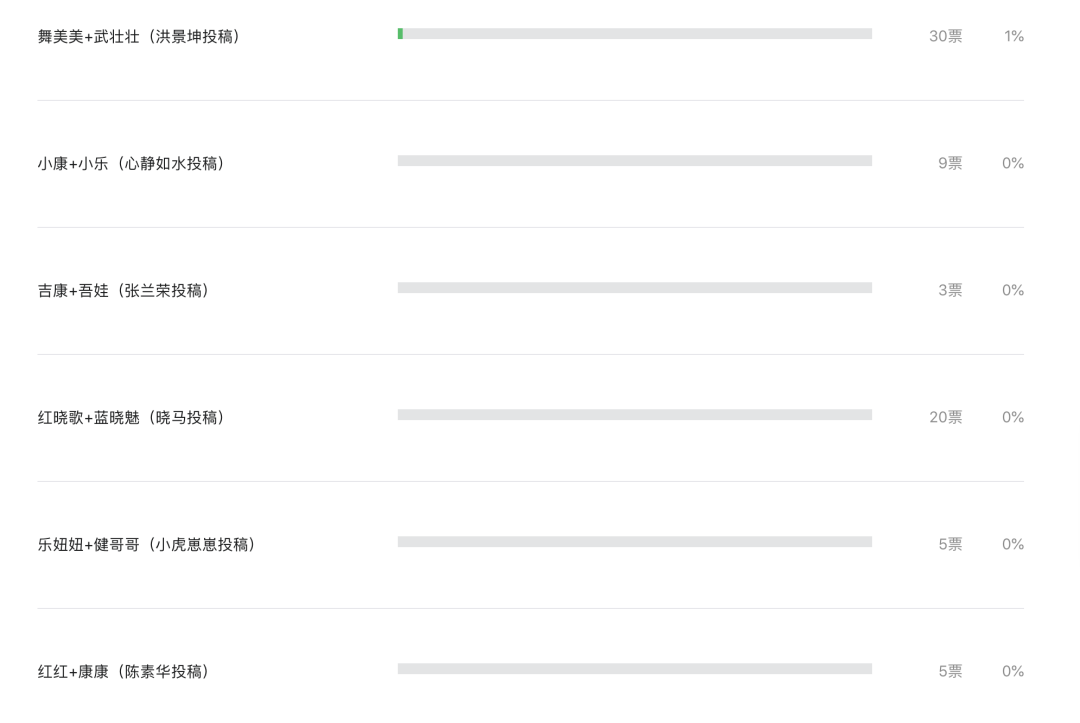Click the 9票 vote count
Viewport: 1080px width, 723px height.
click(x=950, y=163)
